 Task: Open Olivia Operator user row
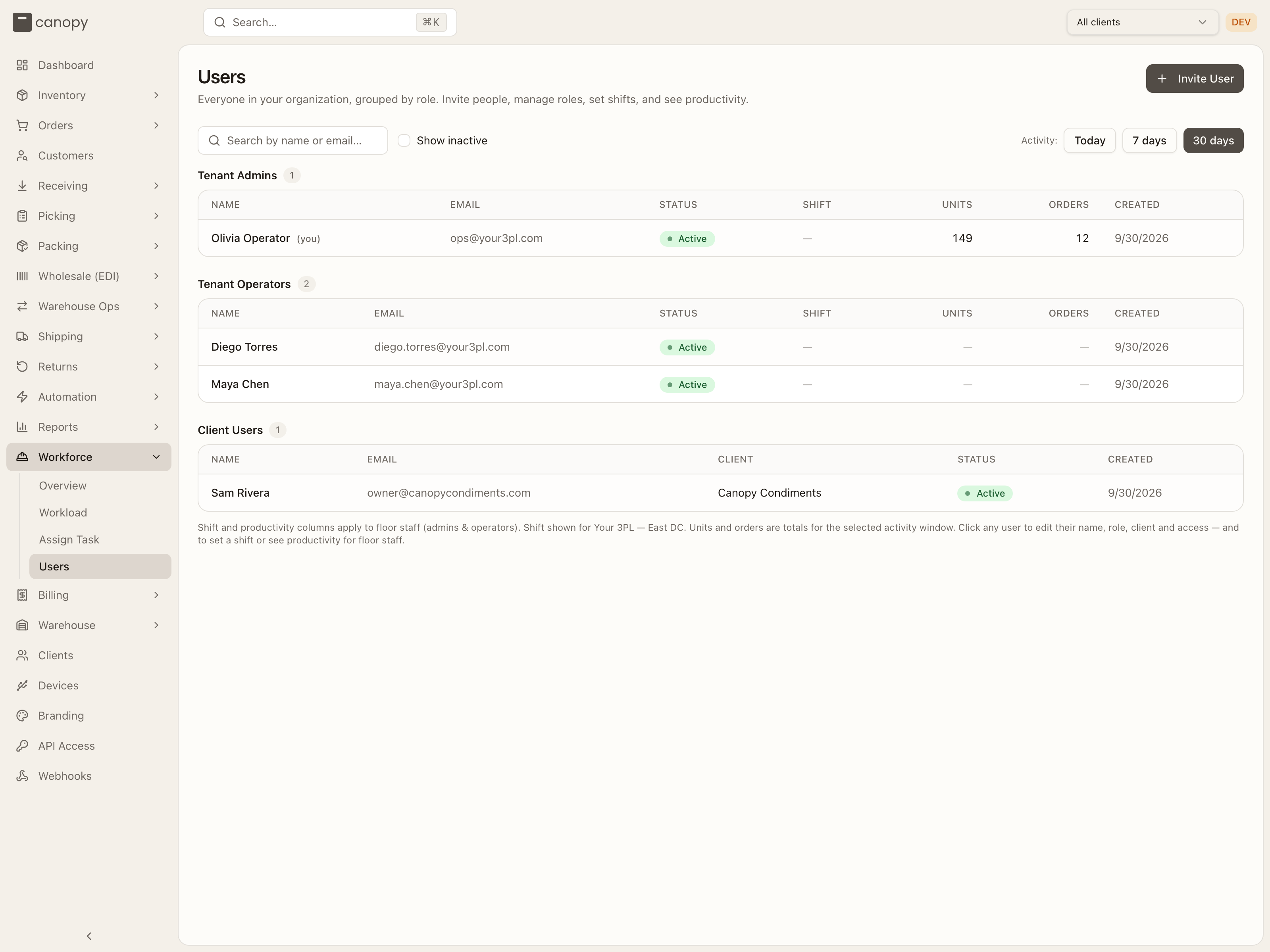[x=720, y=238]
